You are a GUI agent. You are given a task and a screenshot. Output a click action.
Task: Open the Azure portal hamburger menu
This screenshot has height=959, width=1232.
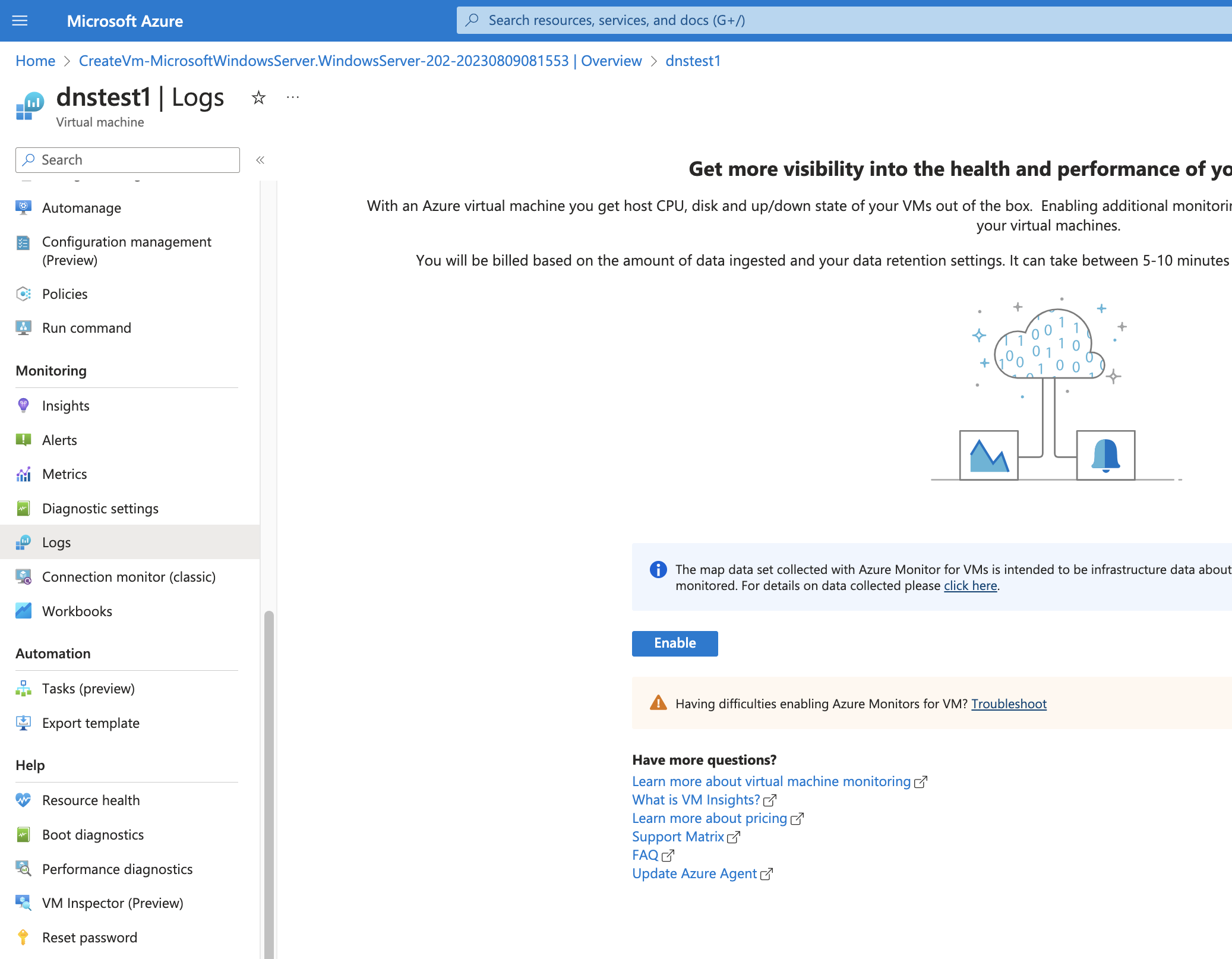[x=20, y=21]
